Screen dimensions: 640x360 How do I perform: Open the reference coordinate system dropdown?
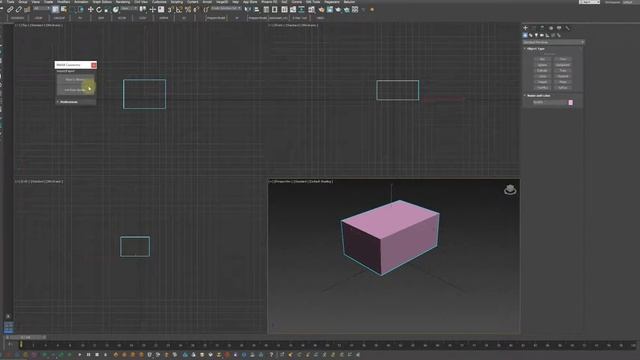coord(129,9)
